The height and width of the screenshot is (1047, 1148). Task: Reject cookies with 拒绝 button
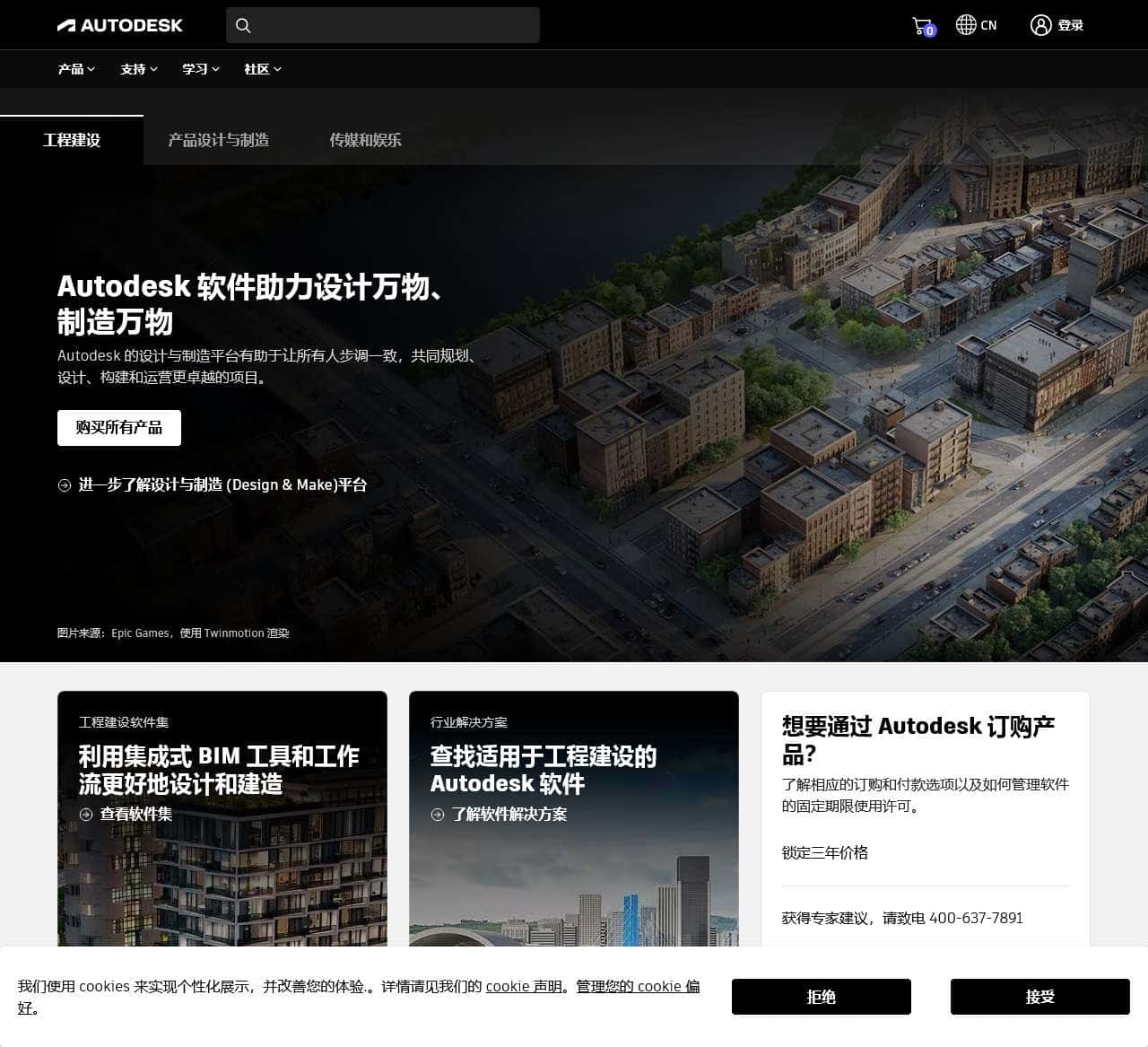pos(822,997)
